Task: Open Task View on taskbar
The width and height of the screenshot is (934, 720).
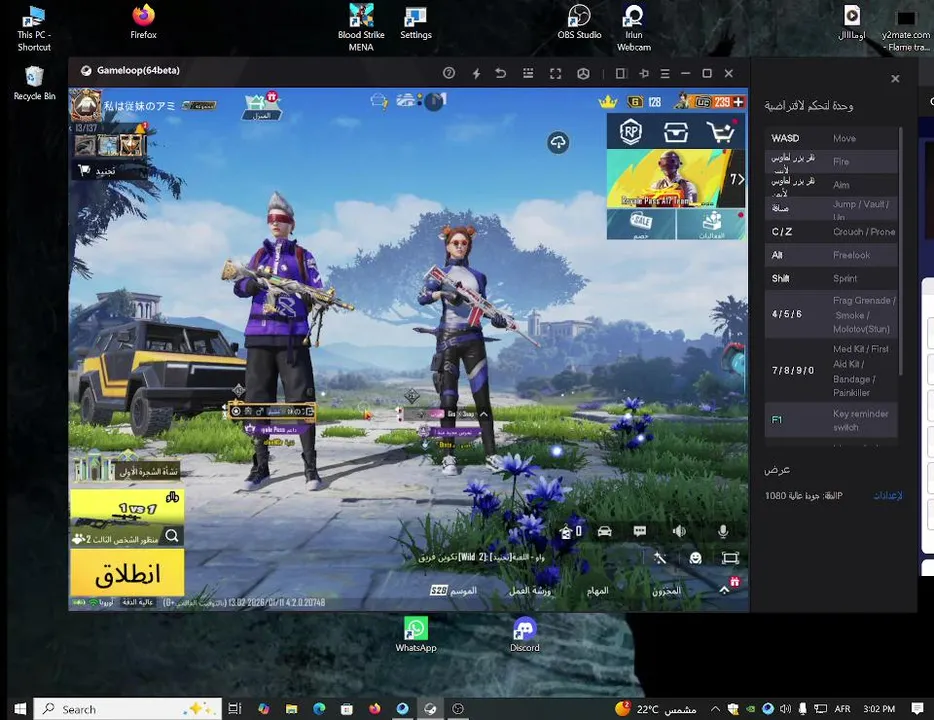Action: coord(235,709)
